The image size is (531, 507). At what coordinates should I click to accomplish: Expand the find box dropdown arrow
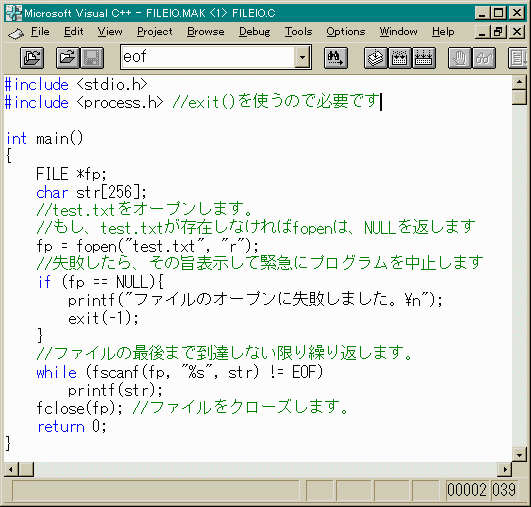(x=302, y=57)
